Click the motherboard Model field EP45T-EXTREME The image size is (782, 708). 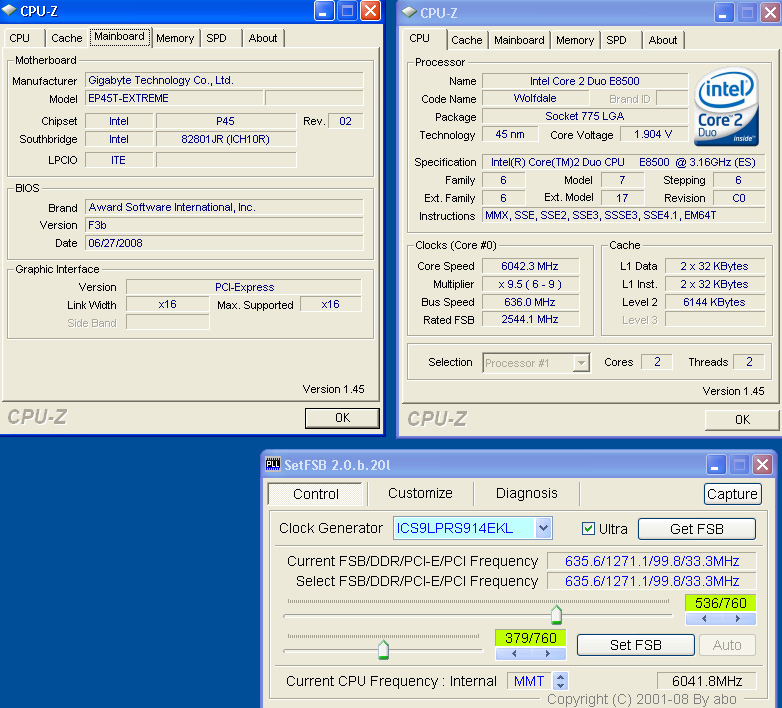coord(174,98)
